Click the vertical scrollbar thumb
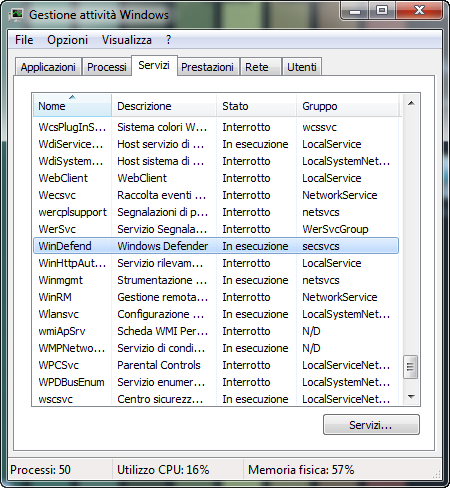Screen dimensions: 450x488 click(411, 367)
